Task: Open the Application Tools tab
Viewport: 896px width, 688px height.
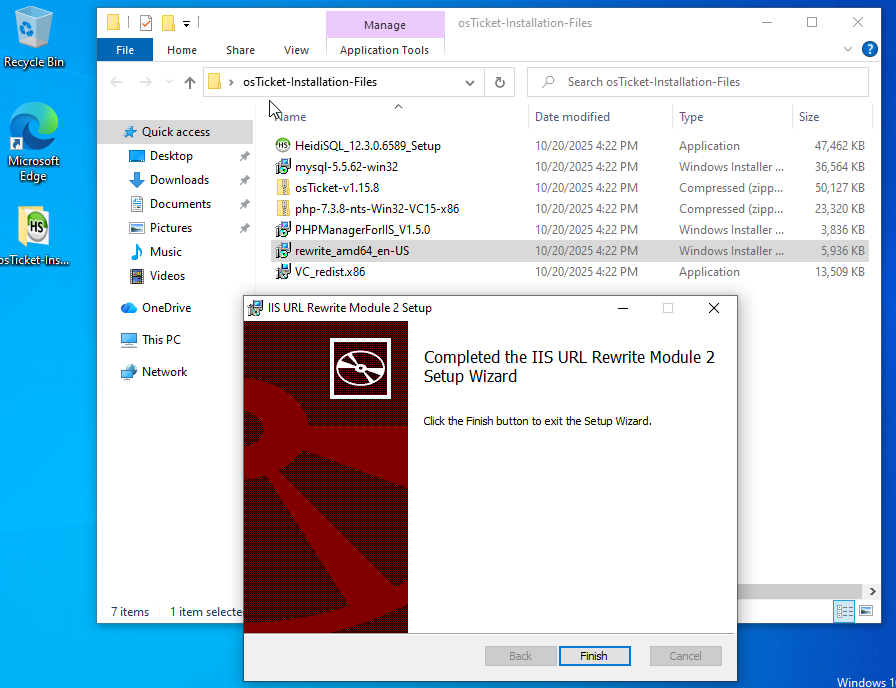Action: click(384, 50)
